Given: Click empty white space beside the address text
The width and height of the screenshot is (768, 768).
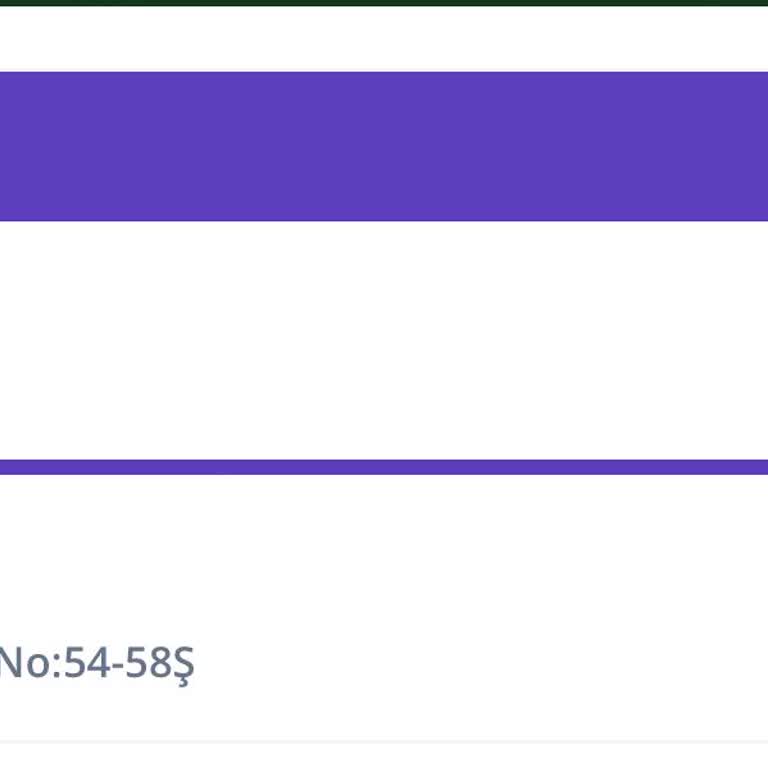Looking at the screenshot, I should (480, 663).
